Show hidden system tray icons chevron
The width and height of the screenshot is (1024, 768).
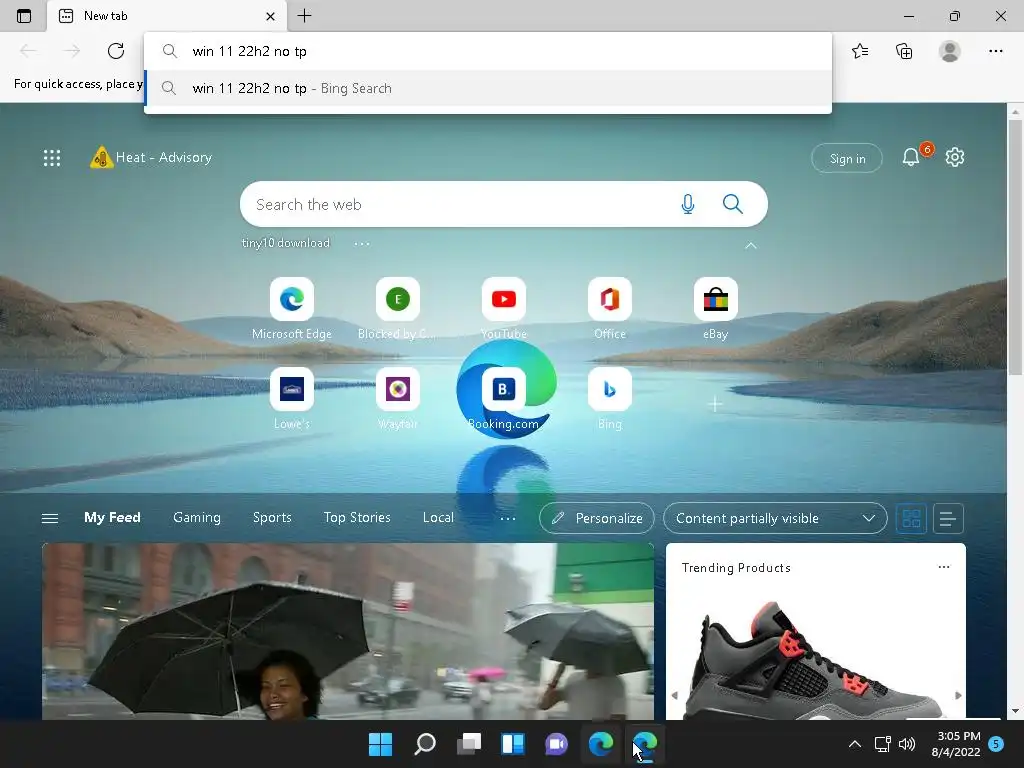point(854,744)
